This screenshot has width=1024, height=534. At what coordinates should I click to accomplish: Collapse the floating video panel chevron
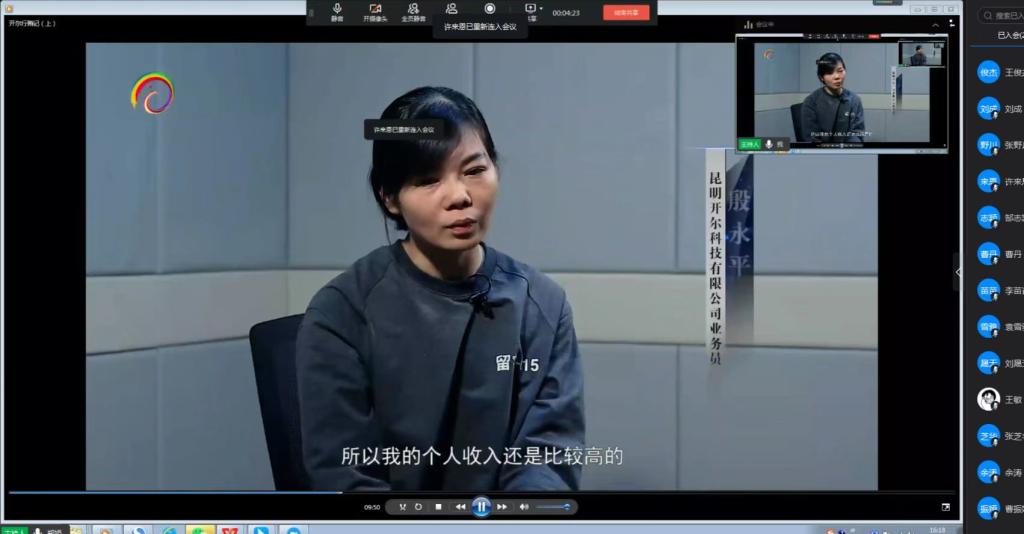coord(935,25)
